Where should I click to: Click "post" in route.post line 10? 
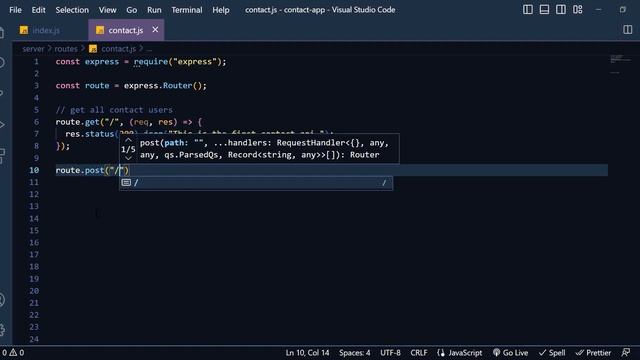coord(95,170)
